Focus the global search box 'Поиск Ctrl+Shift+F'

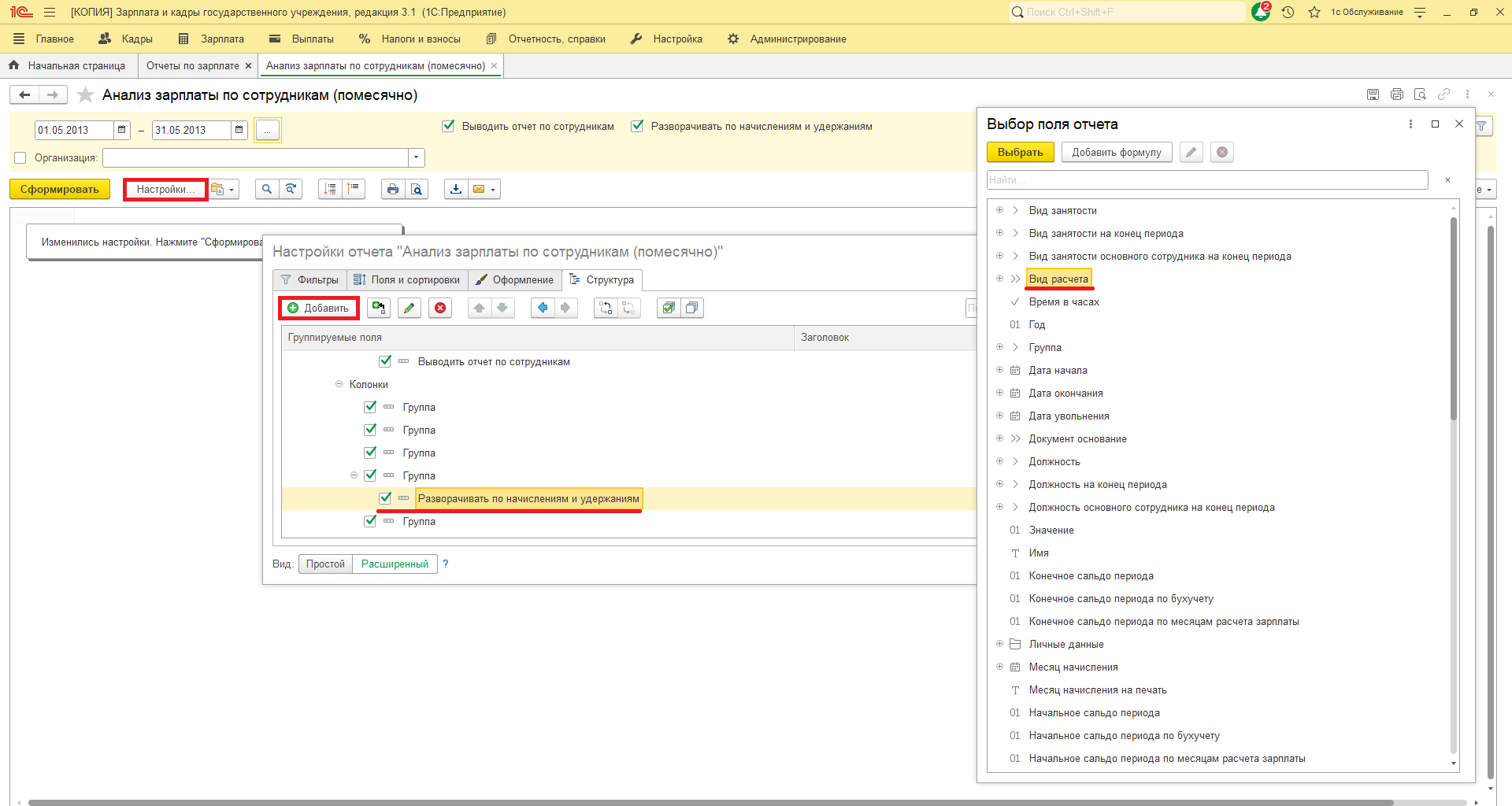coord(1128,12)
